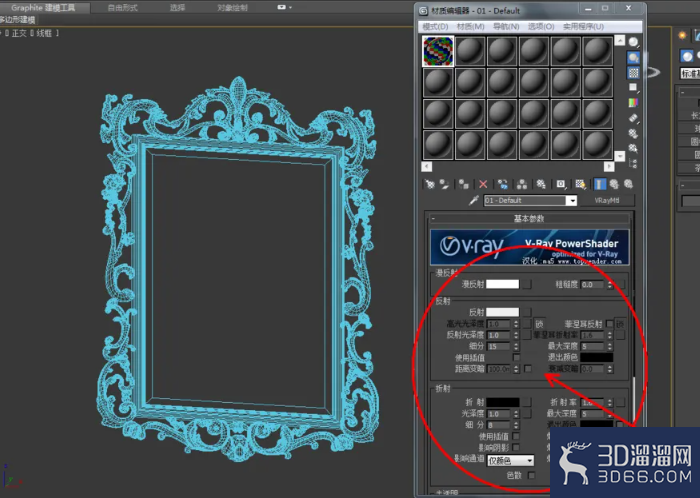
Task: Select the first colorful checker material slot
Action: click(x=438, y=51)
